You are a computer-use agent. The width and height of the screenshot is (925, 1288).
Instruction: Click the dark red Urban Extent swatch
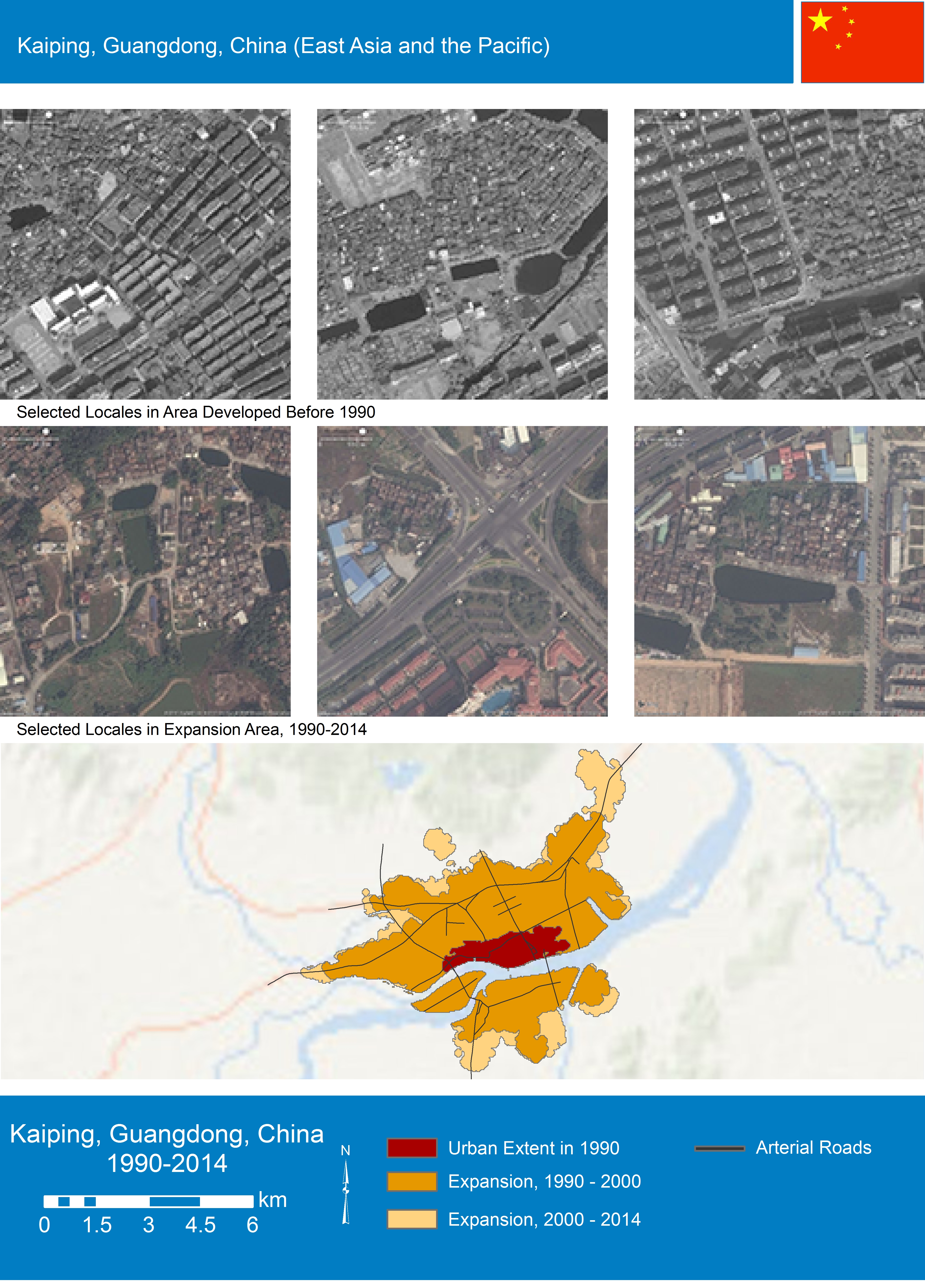pos(412,1148)
